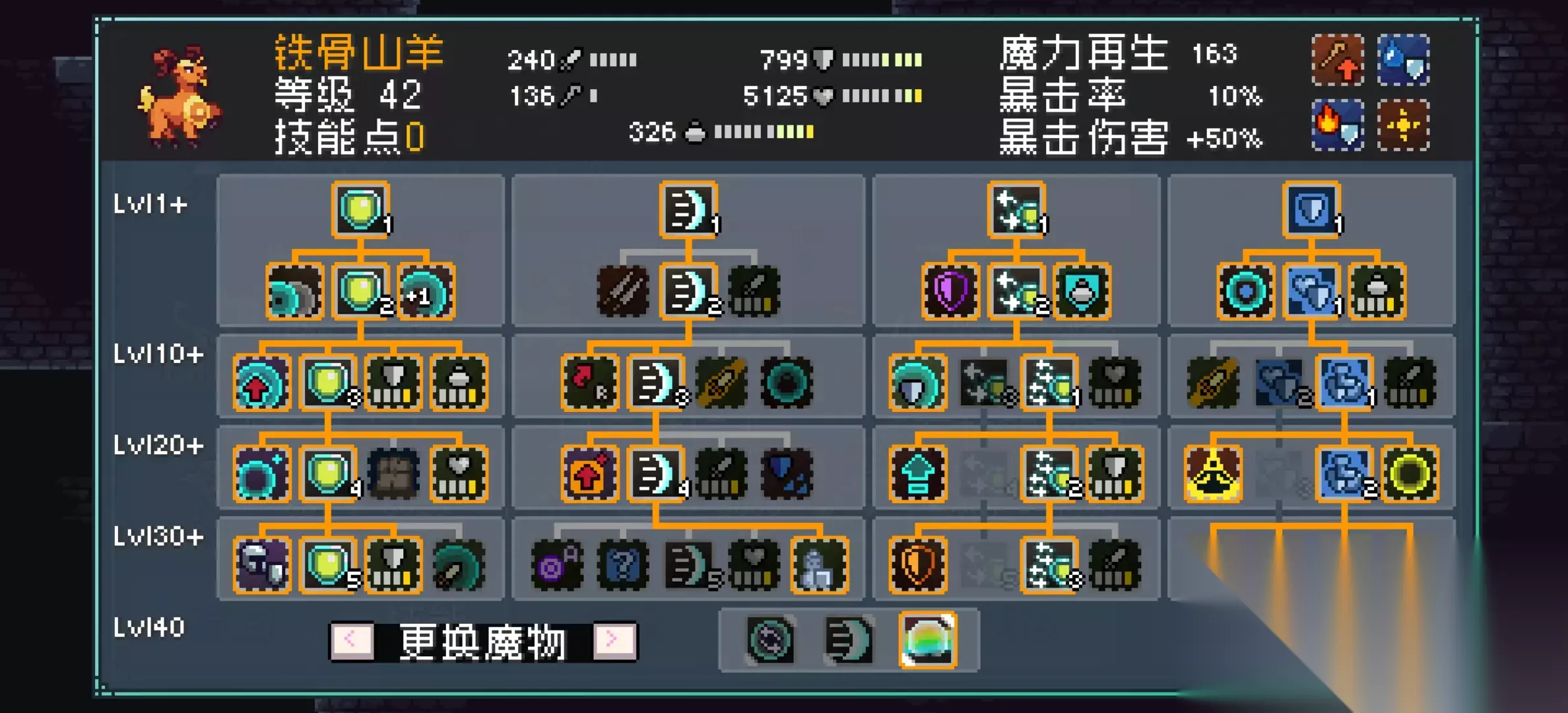Click the 铁骨山羊 monster portrait
The height and width of the screenshot is (713, 1568).
coord(178,96)
